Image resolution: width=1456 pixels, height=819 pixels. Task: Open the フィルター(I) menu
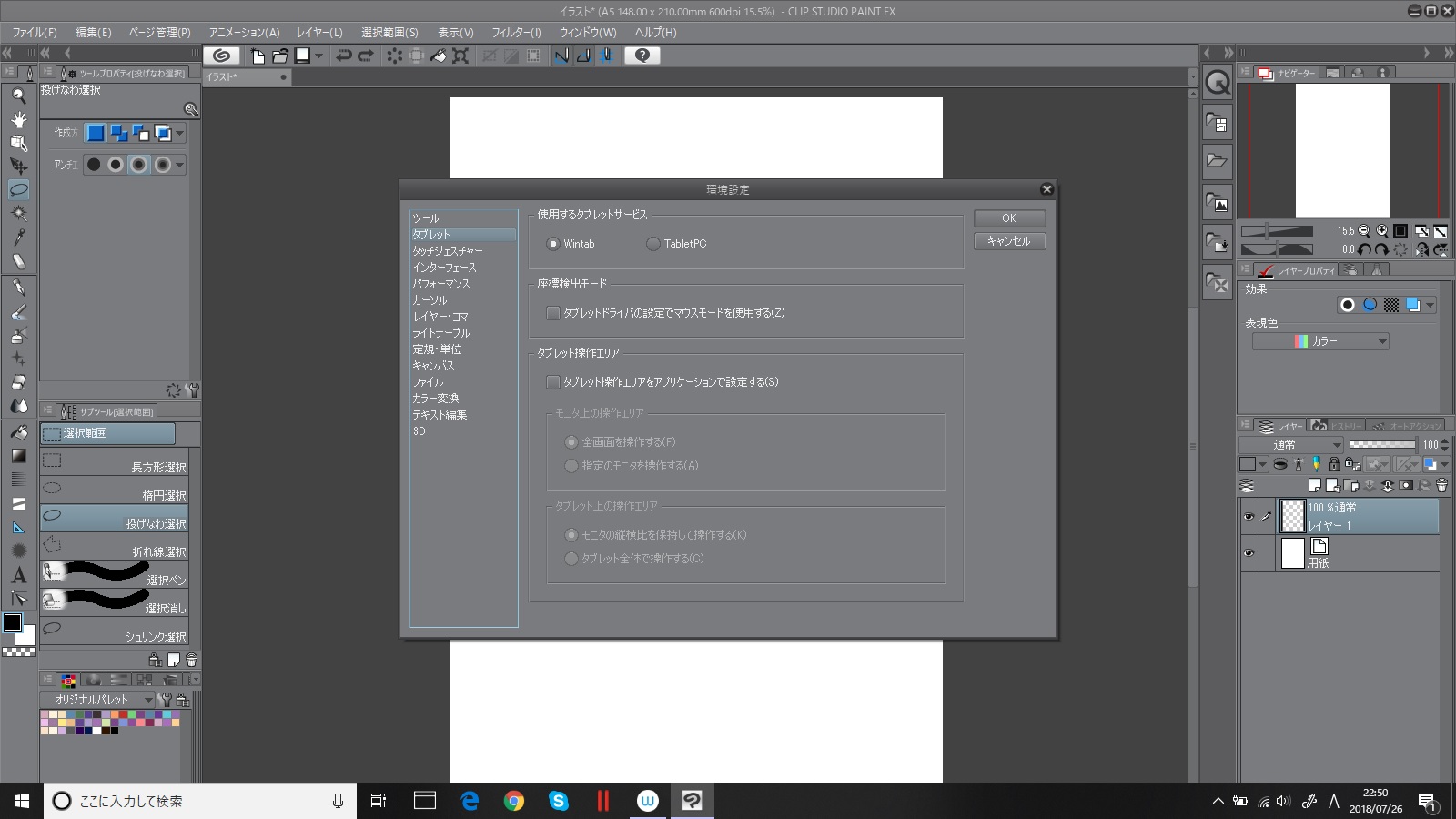(x=516, y=32)
